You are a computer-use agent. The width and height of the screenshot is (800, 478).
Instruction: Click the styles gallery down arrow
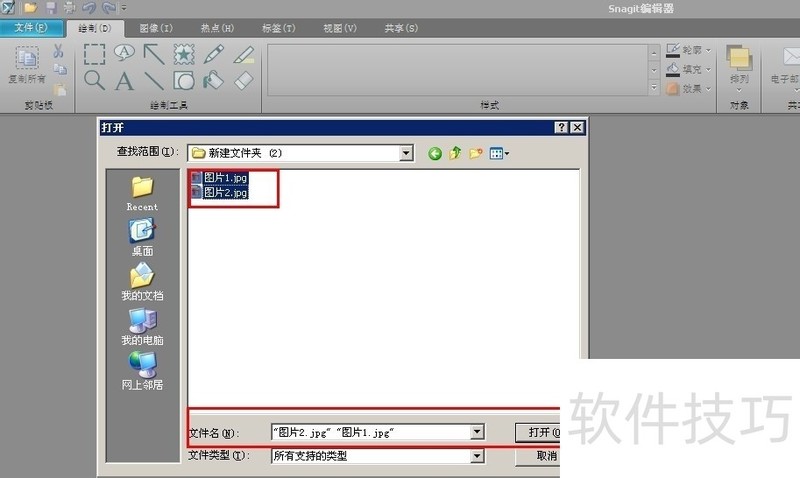[654, 70]
